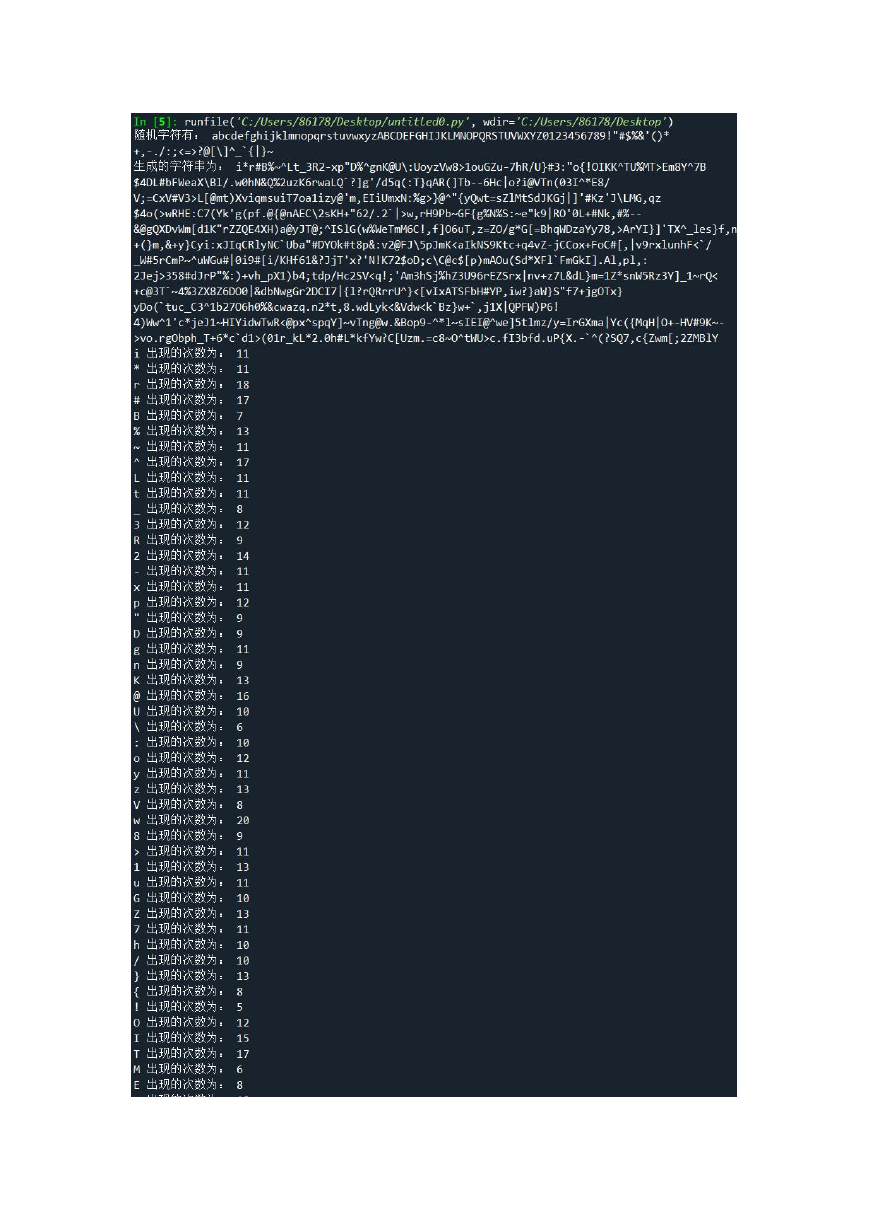Select the count line for letter B
869x1228 pixels.
189,415
